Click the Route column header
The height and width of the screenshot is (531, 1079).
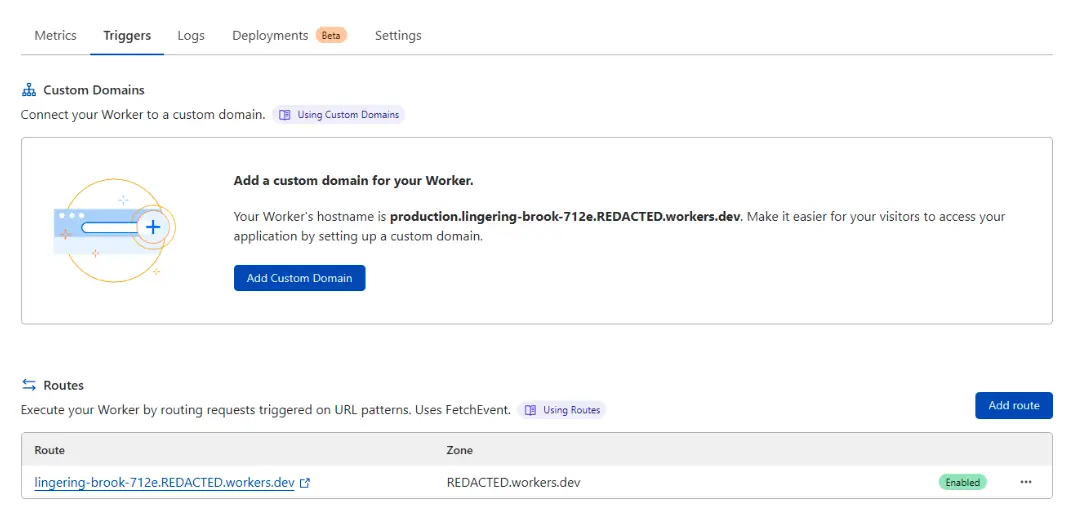49,450
